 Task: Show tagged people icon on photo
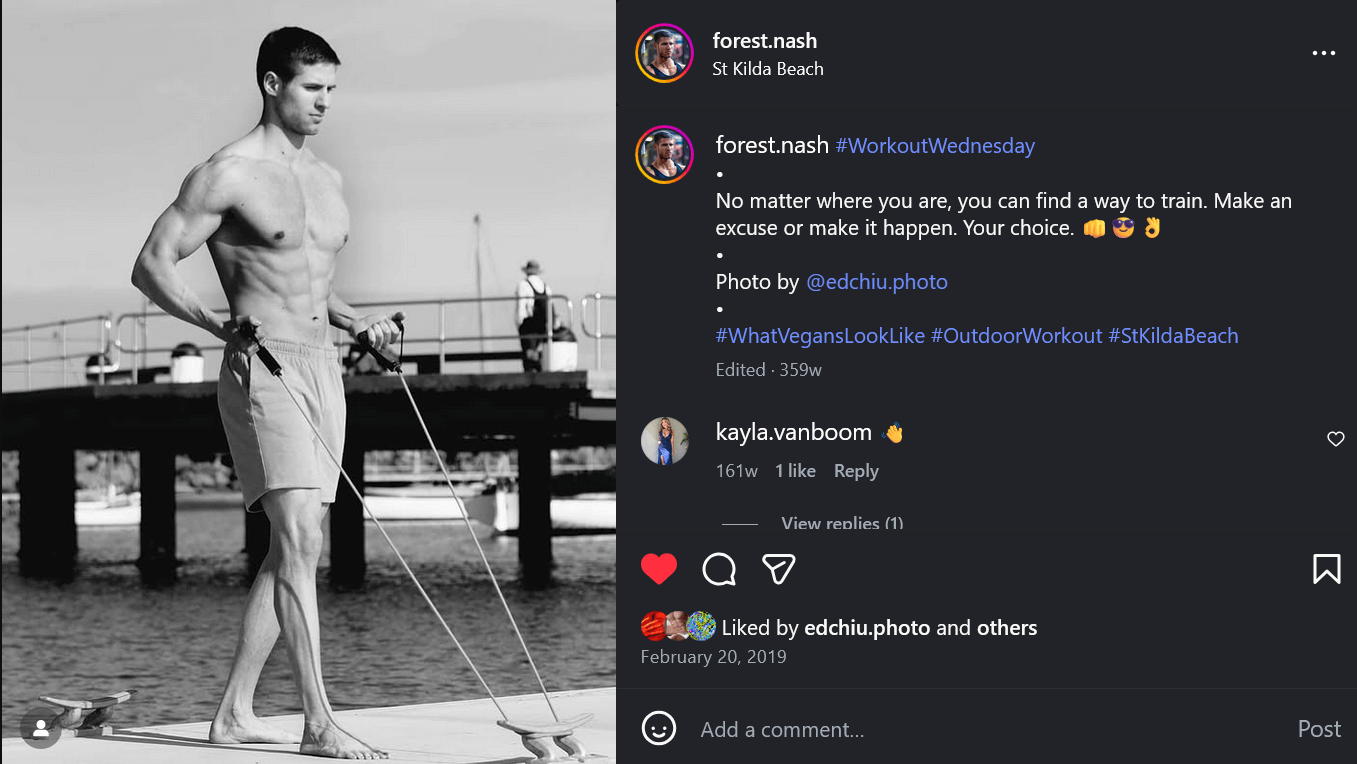(x=41, y=727)
